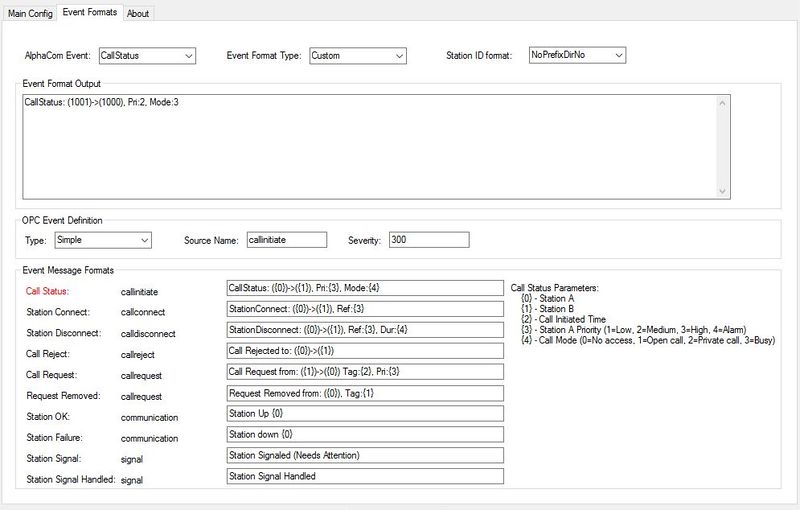Click the Request Removed format field
This screenshot has height=510, width=800.
click(365, 393)
